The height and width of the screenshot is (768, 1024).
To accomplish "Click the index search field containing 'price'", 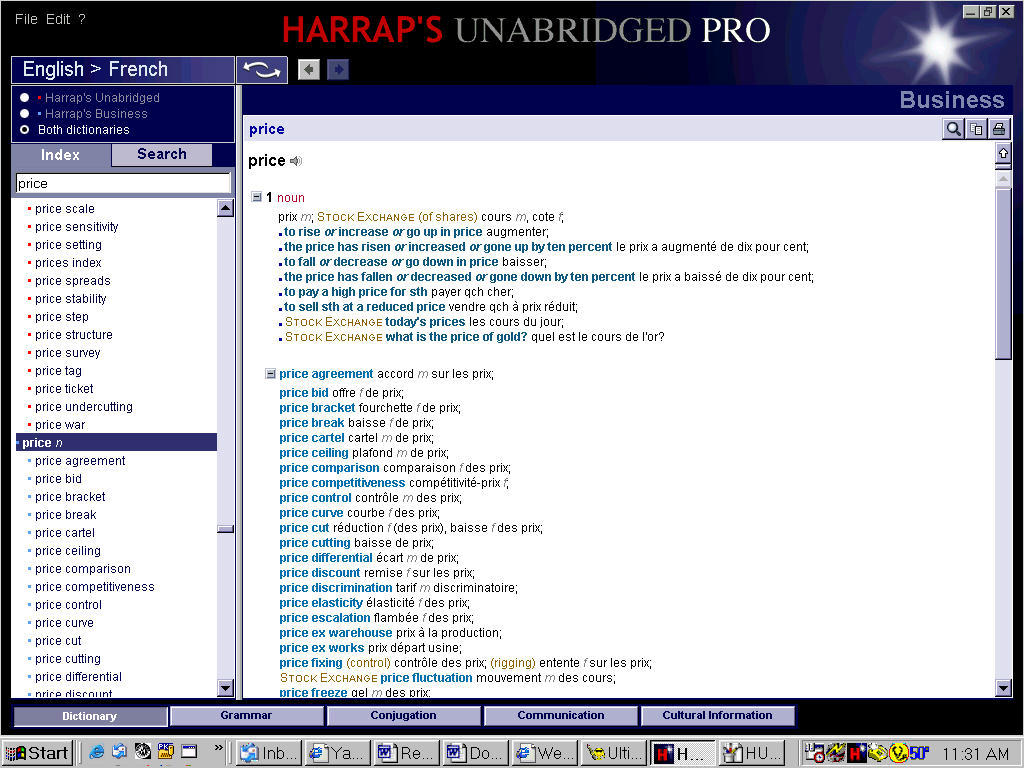I will [123, 184].
